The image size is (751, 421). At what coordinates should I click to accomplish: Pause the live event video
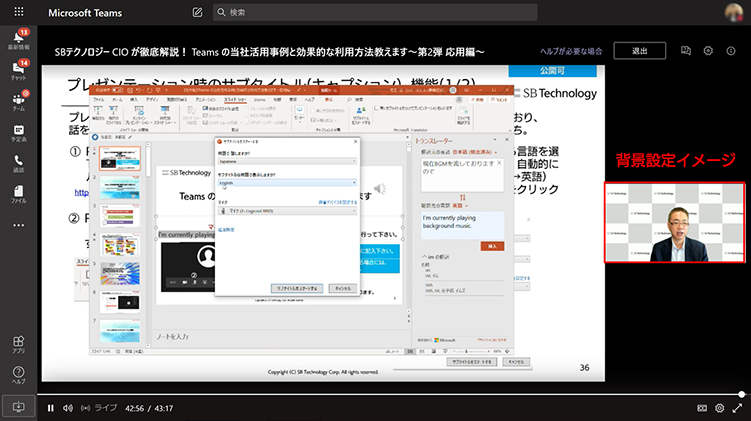click(51, 408)
